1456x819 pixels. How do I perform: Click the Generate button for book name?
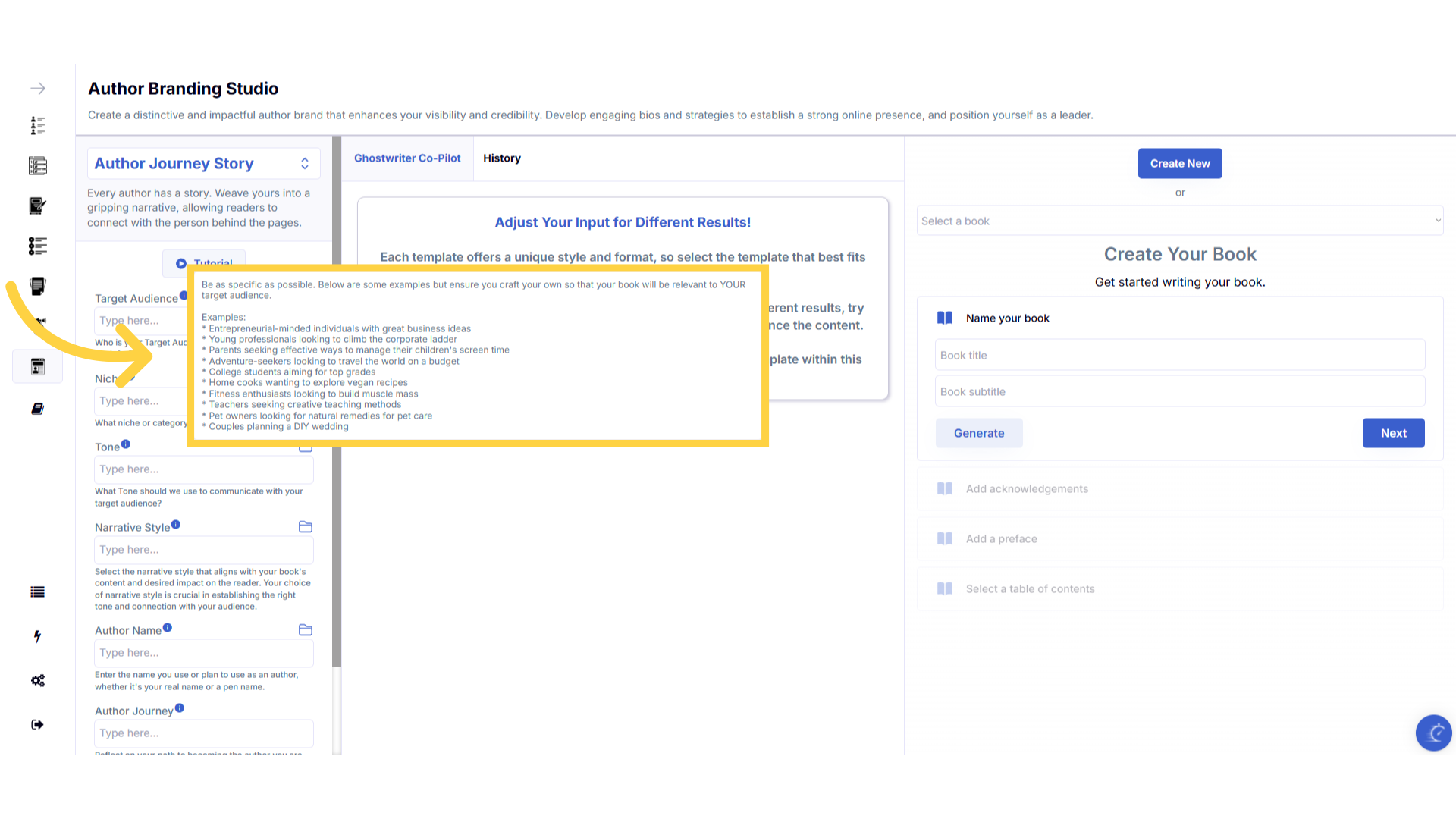pos(978,433)
